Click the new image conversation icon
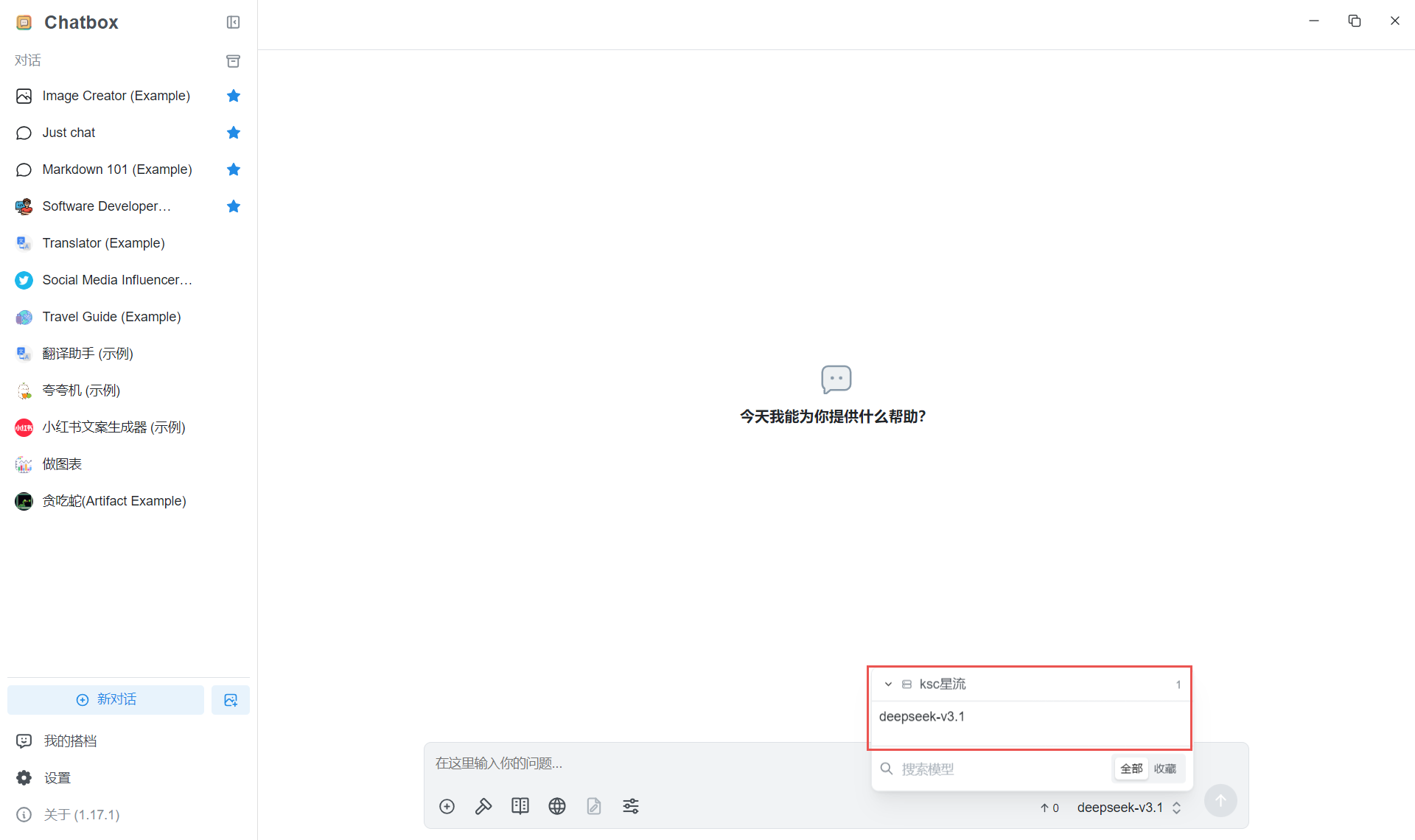1415x840 pixels. [231, 700]
